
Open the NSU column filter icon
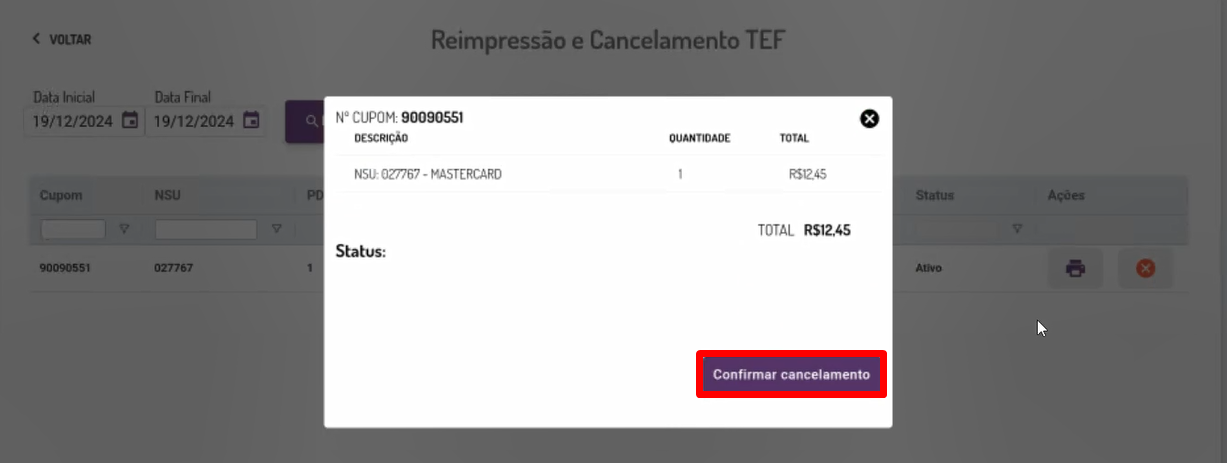(x=276, y=229)
